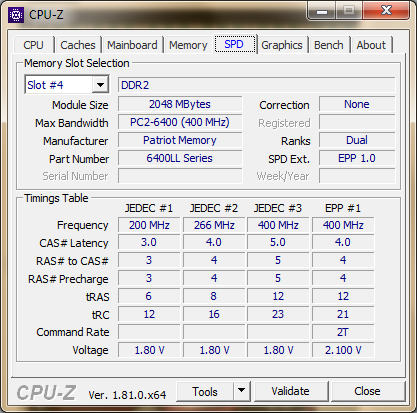This screenshot has height=413, width=417.
Task: Switch to the Memory tab
Action: [x=188, y=45]
